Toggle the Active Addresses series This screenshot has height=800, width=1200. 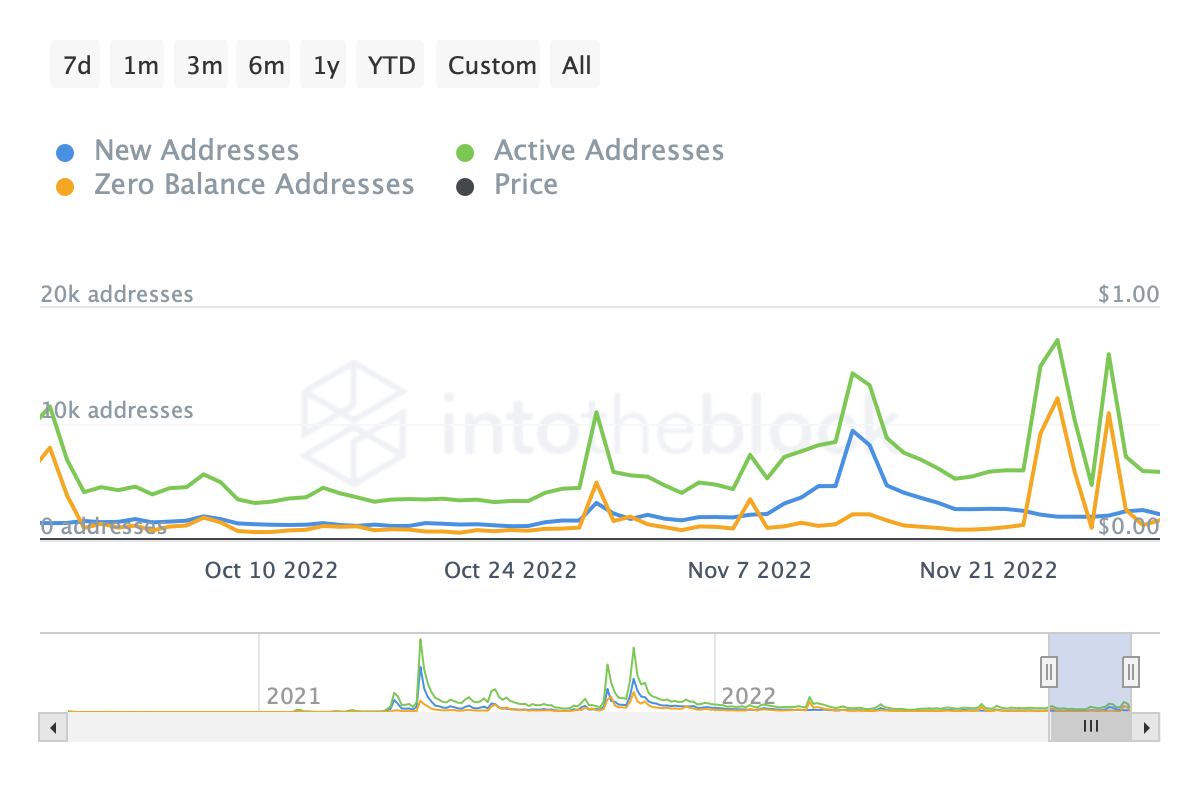(x=608, y=151)
